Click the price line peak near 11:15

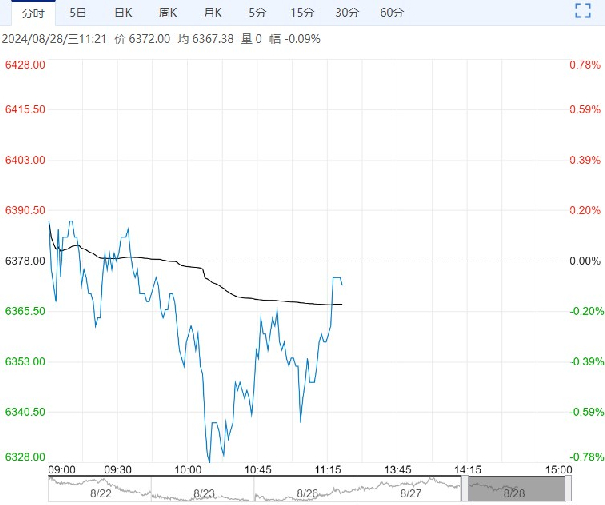point(337,277)
